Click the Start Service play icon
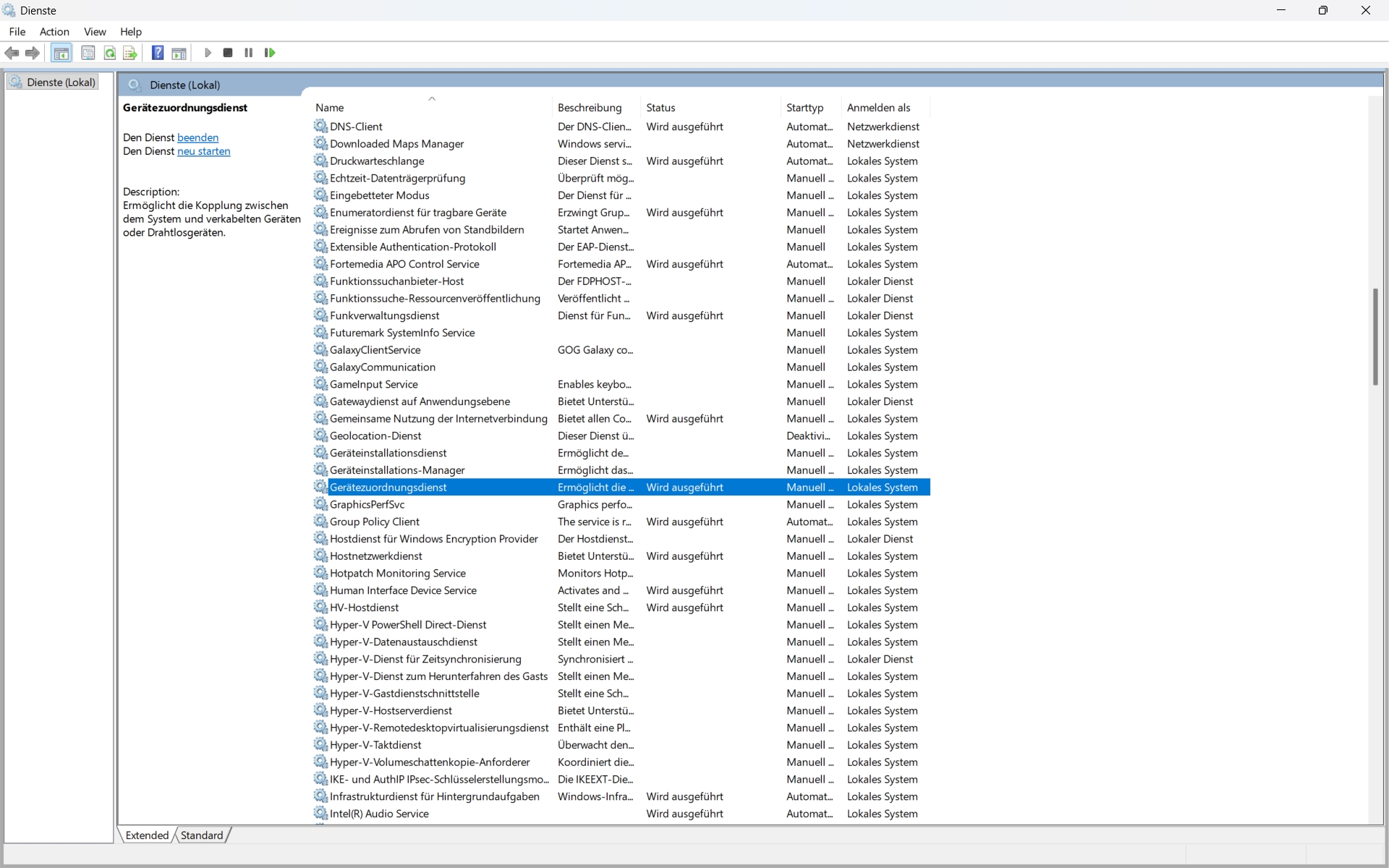The height and width of the screenshot is (868, 1389). point(208,53)
